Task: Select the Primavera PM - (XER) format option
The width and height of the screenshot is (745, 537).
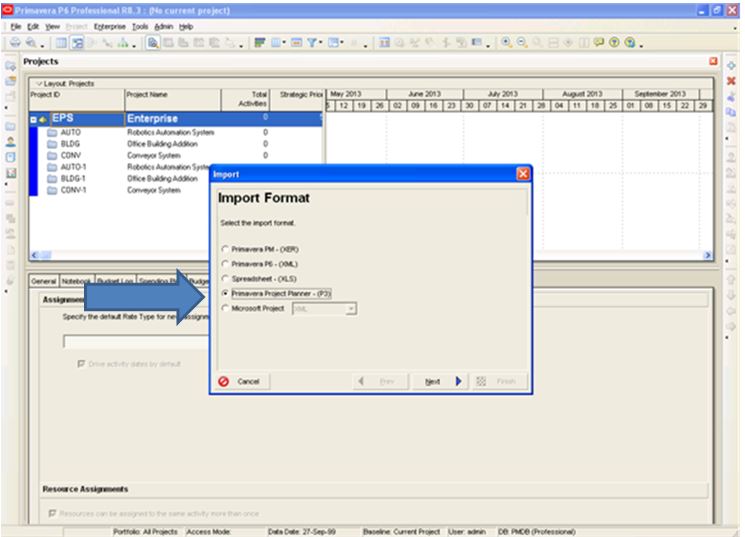Action: pos(225,247)
